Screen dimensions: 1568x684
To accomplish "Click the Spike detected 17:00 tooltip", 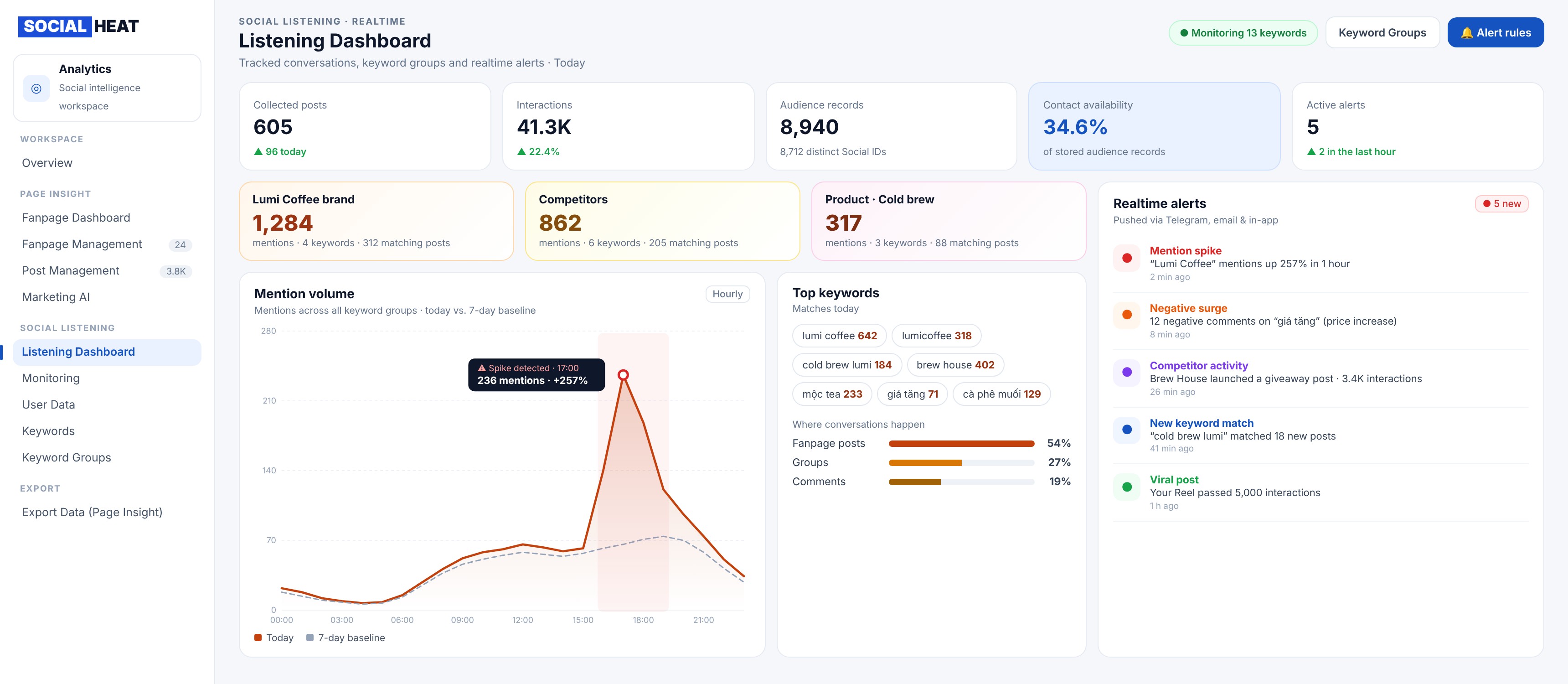I will point(536,374).
